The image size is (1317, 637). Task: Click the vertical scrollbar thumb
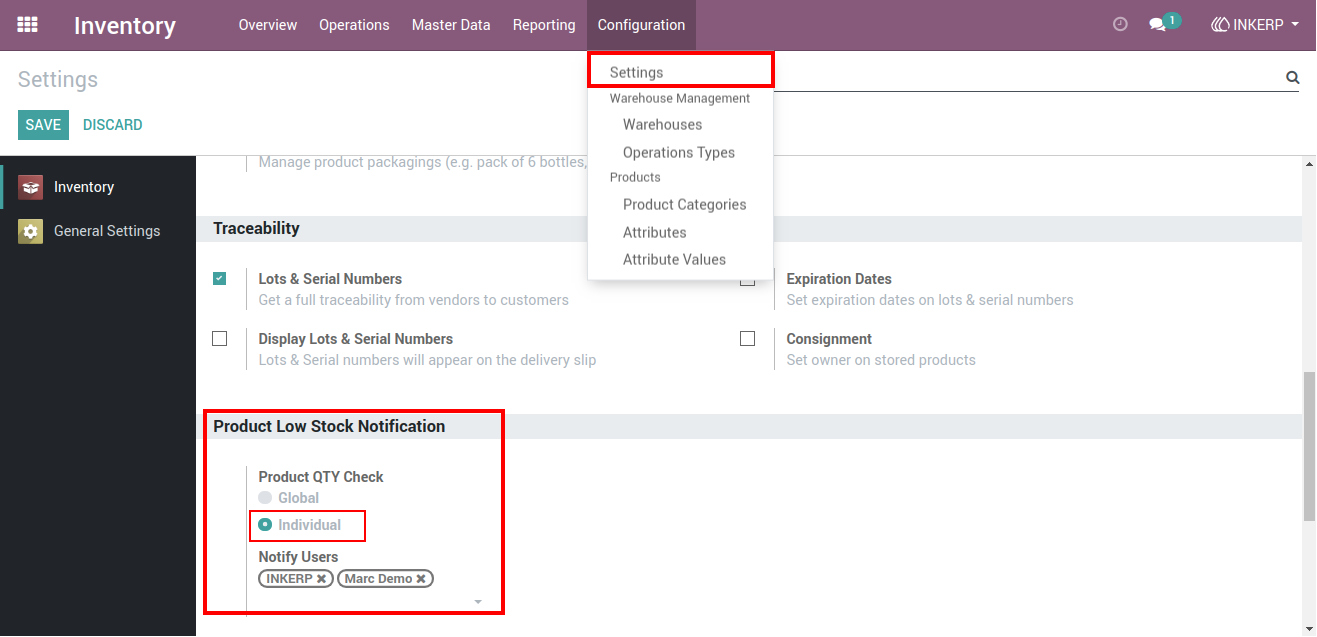1309,446
